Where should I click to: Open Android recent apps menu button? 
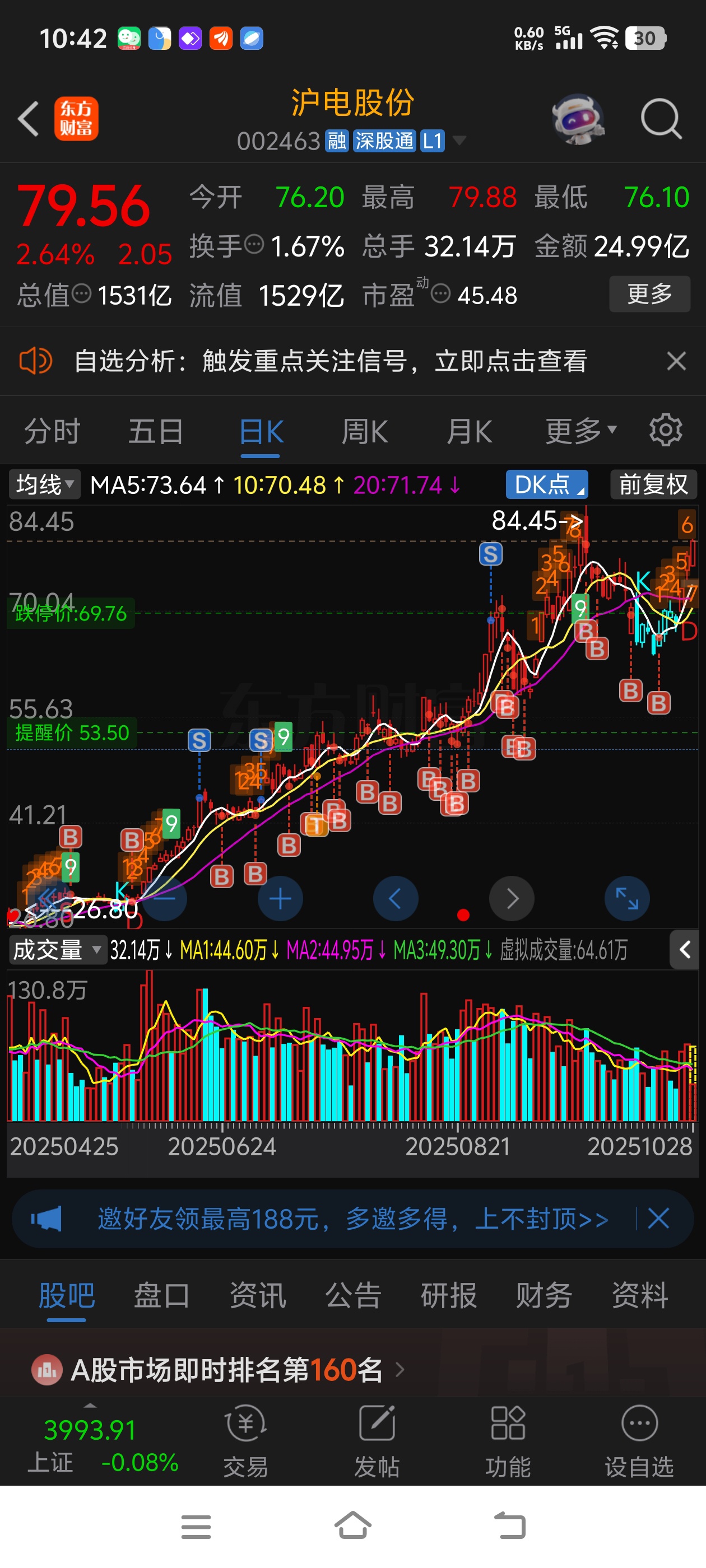(196, 1527)
